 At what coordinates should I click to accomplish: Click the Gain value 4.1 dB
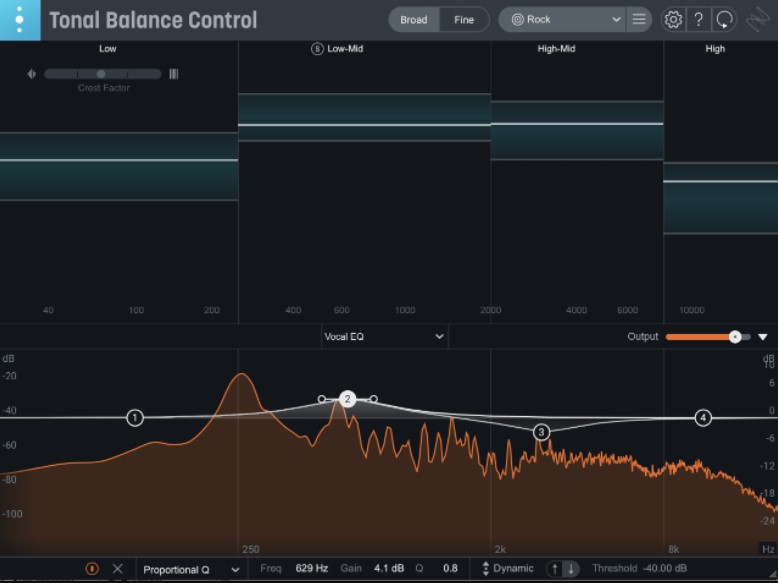coord(389,569)
